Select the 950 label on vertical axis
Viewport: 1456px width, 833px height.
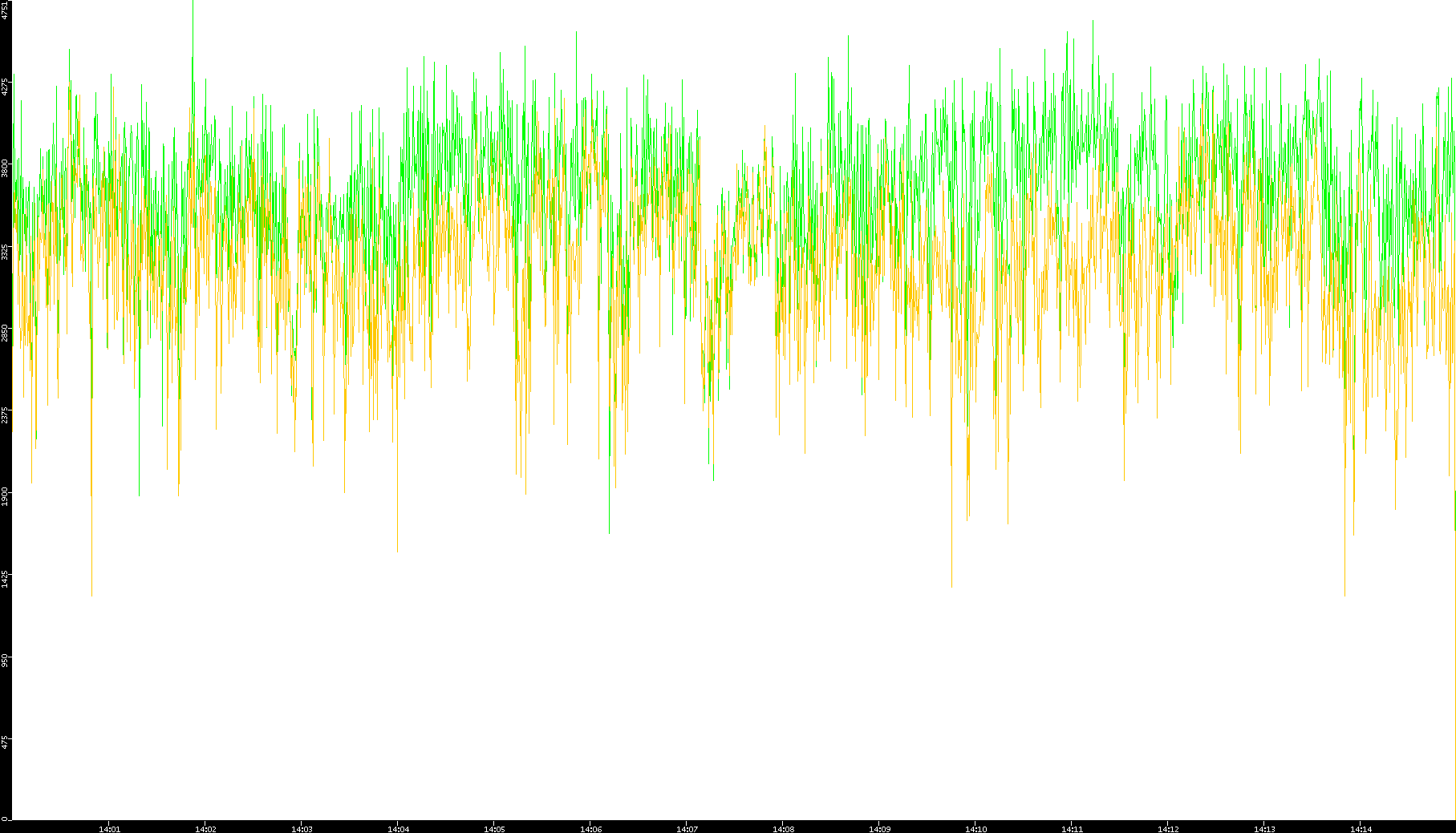pos(6,660)
